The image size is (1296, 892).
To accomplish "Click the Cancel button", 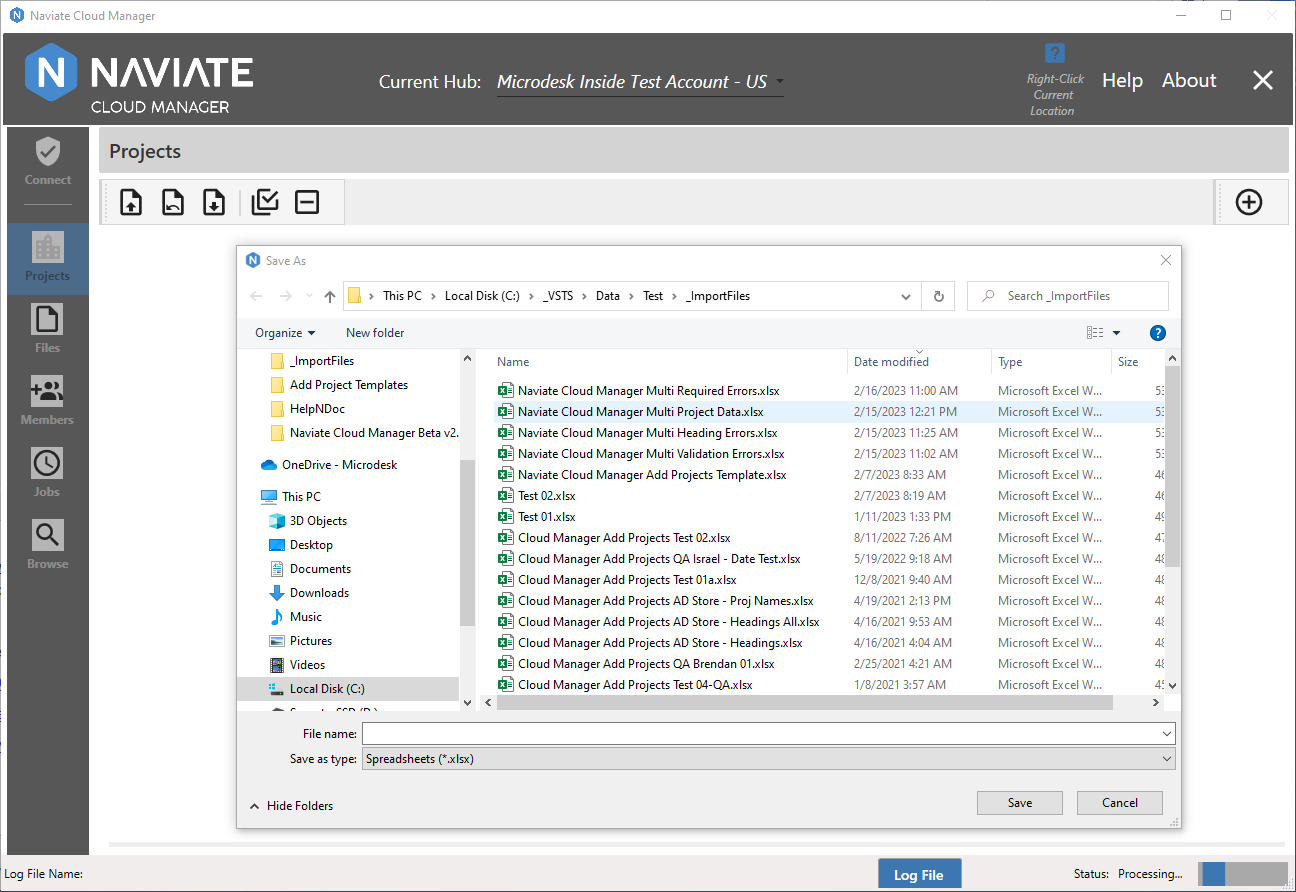I will click(1120, 802).
